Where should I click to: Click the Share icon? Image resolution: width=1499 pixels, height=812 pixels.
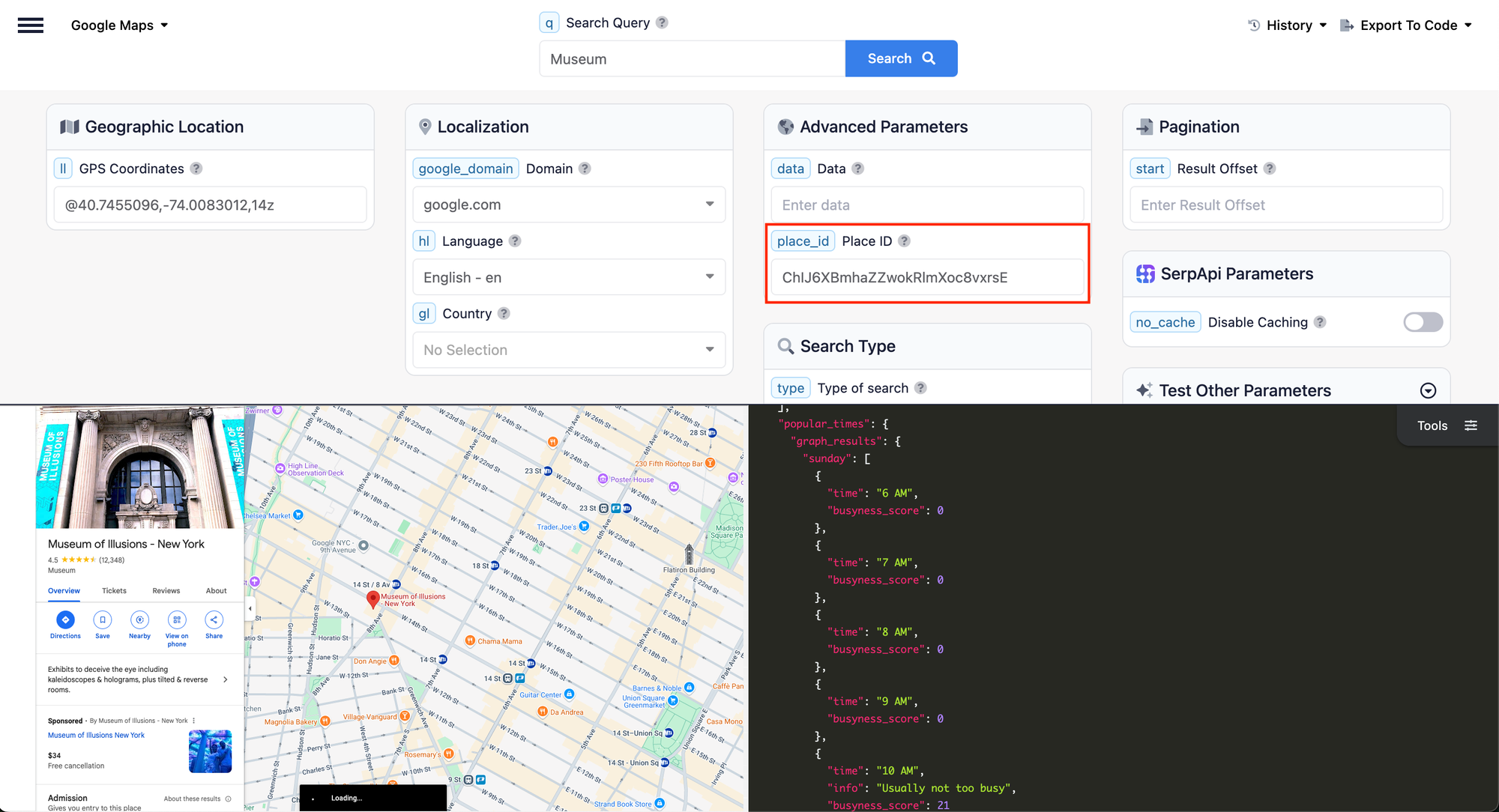(214, 619)
